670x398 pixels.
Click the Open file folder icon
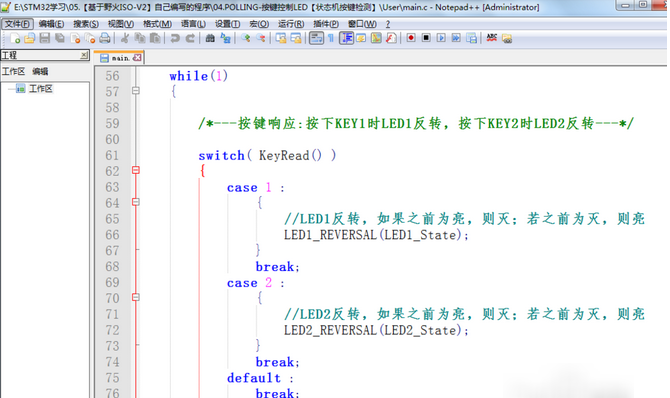tap(29, 38)
